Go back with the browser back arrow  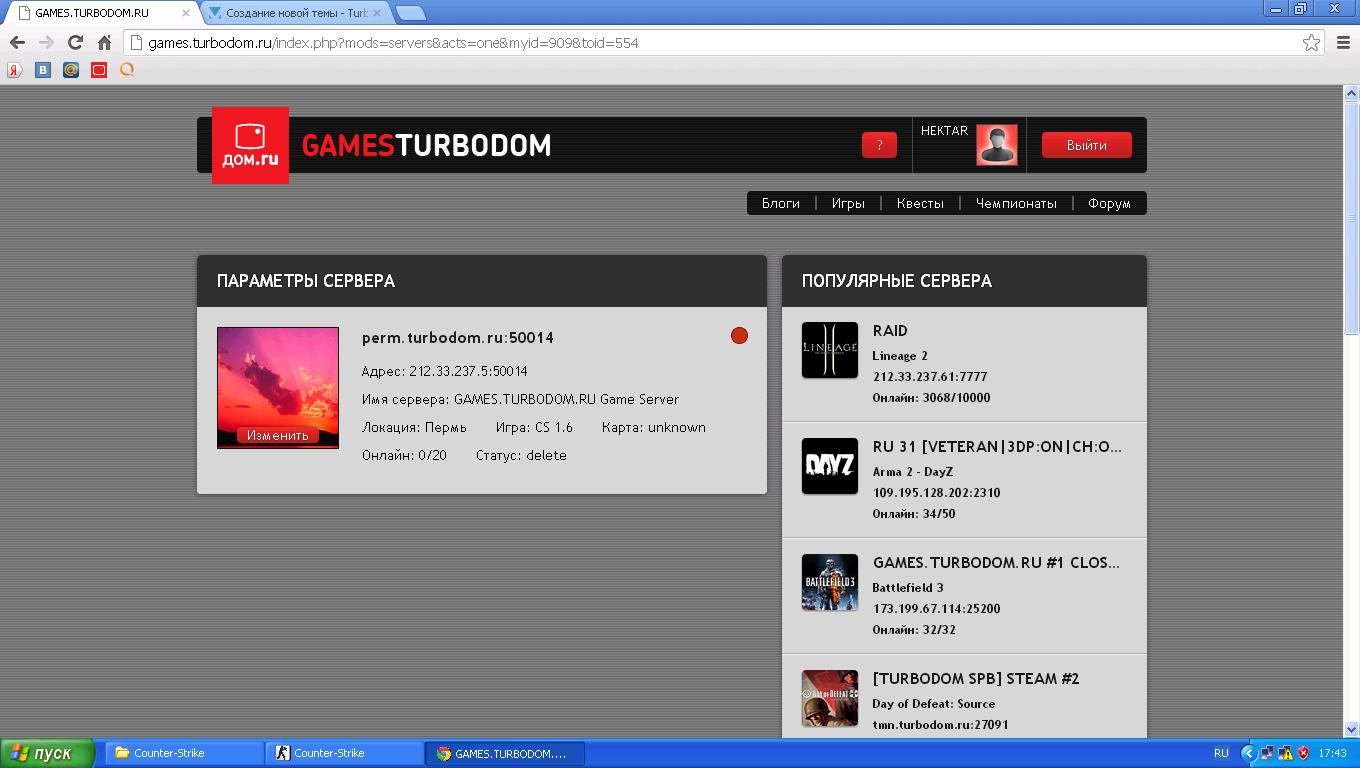click(x=17, y=42)
